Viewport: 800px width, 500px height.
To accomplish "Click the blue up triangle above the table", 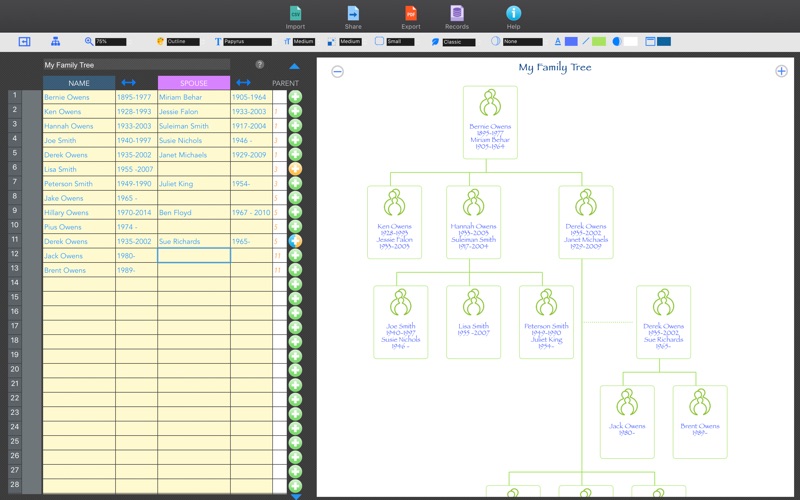I will coord(294,66).
